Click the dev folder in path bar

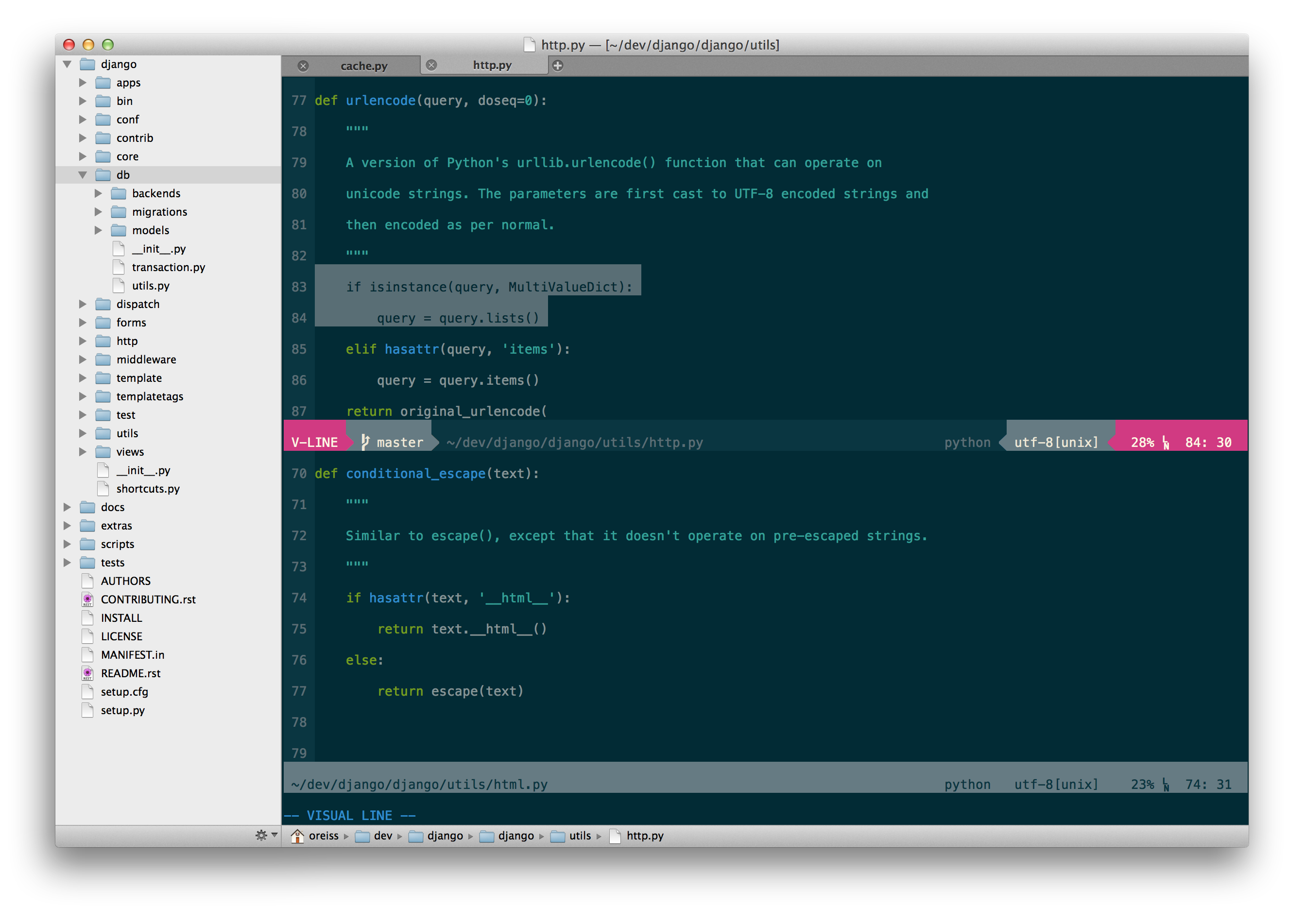click(x=374, y=836)
